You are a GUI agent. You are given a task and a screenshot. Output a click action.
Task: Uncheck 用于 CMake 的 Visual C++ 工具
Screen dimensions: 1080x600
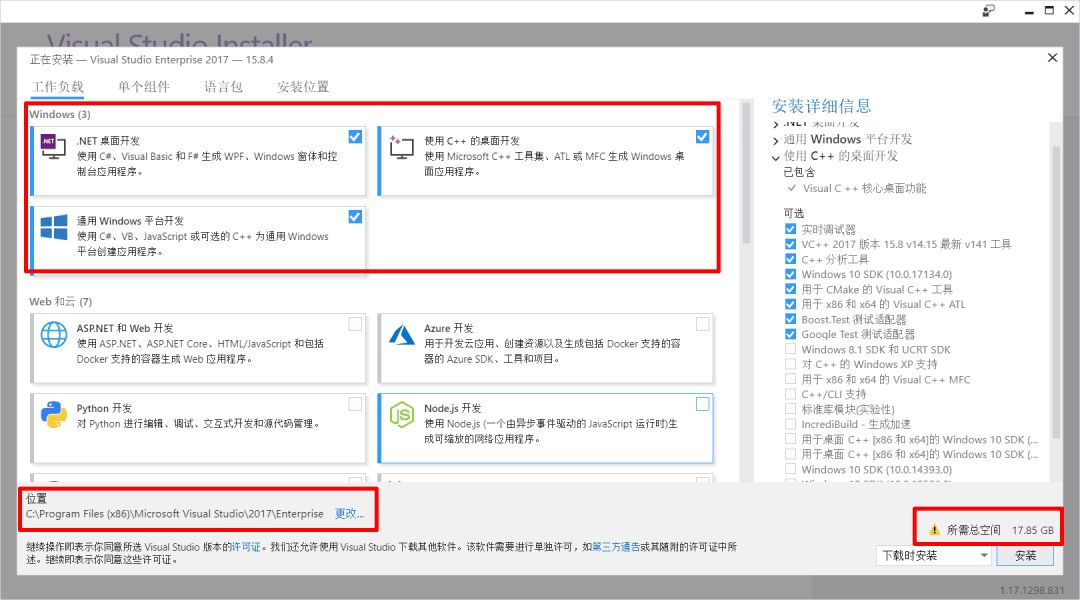(790, 289)
